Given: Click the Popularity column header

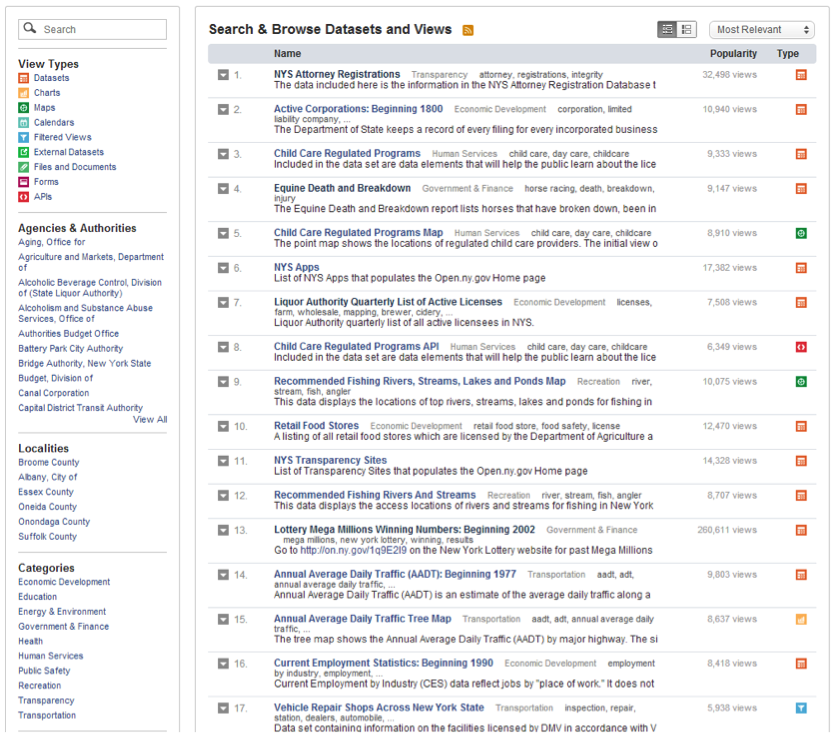Looking at the screenshot, I should click(733, 54).
